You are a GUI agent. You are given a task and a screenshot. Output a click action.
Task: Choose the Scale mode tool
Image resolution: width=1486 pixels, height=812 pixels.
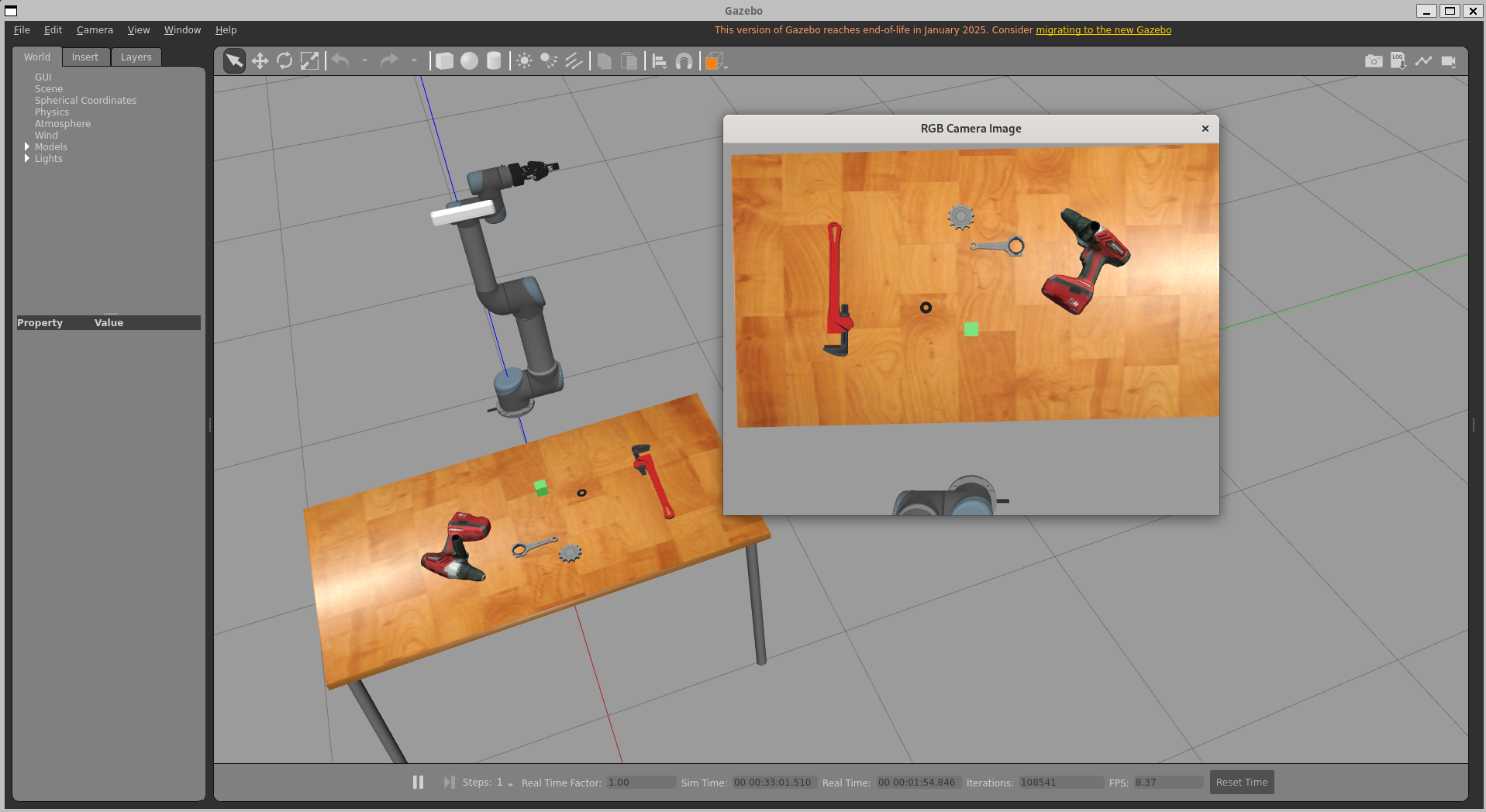point(309,61)
